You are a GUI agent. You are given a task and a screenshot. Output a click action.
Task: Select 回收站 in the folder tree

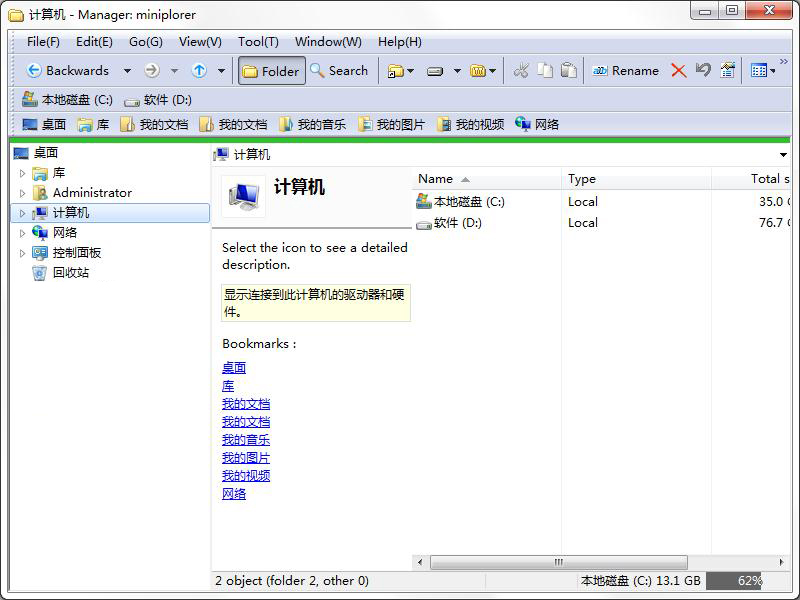(x=70, y=273)
